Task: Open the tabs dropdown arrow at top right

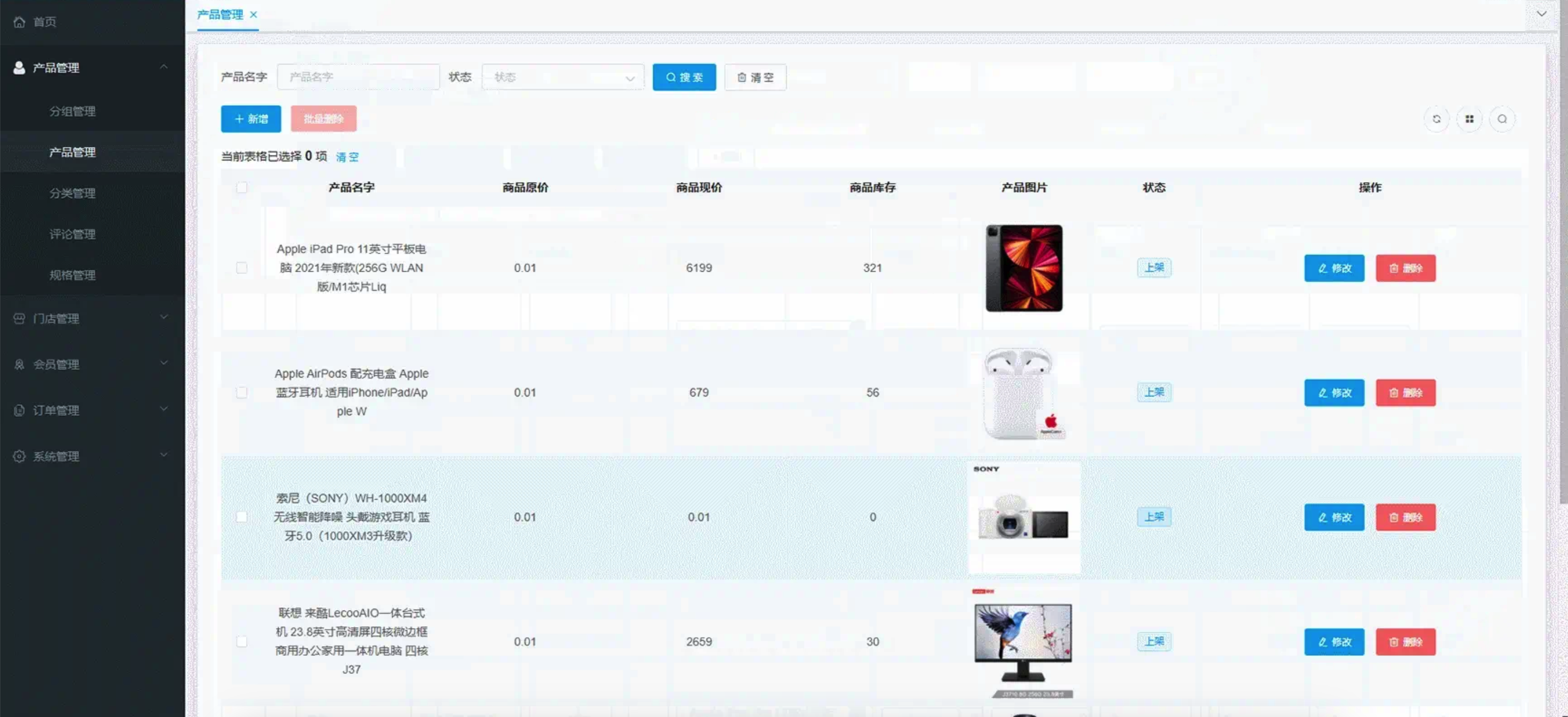Action: click(1541, 14)
